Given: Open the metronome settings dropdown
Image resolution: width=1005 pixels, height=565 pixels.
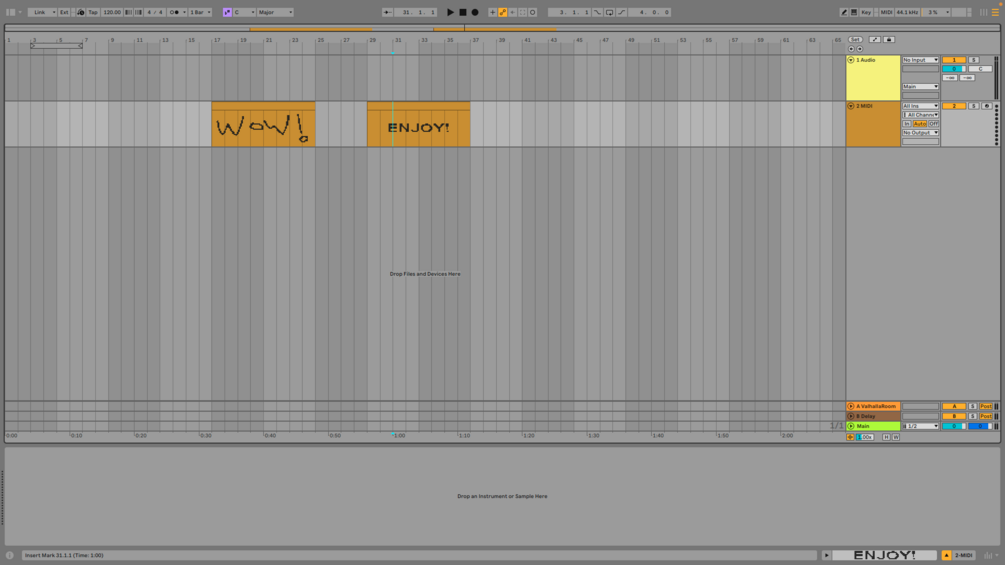Looking at the screenshot, I should coord(184,12).
